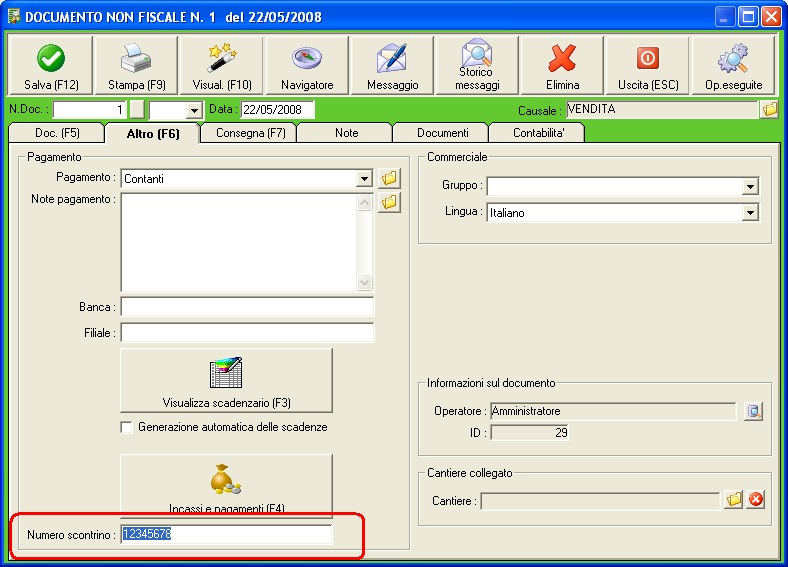The width and height of the screenshot is (788, 567).
Task: Click the Data field 22/05/2008
Action: click(x=277, y=110)
